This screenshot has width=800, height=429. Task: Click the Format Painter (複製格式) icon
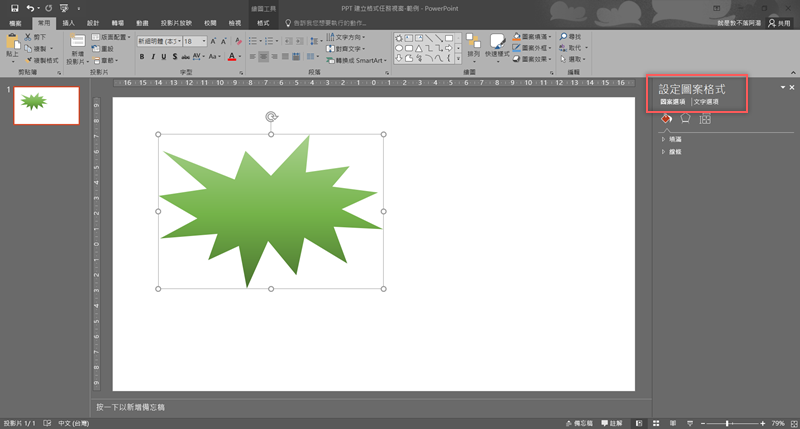(28, 59)
